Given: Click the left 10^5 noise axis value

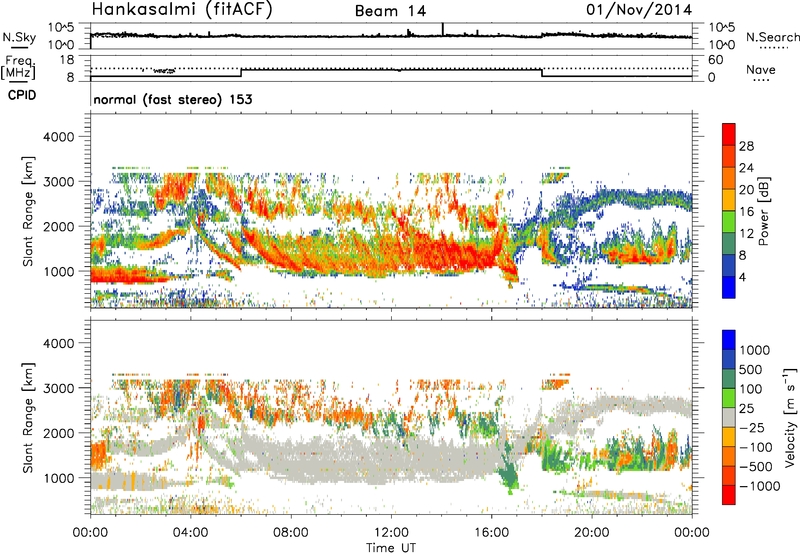Looking at the screenshot, I should click(x=61, y=27).
